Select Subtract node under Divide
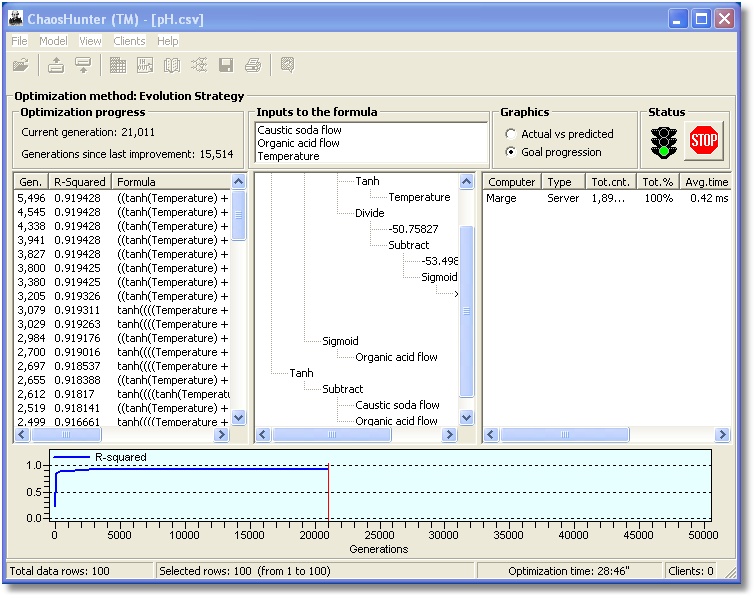Screen dimensions: 755x598 [x=408, y=245]
